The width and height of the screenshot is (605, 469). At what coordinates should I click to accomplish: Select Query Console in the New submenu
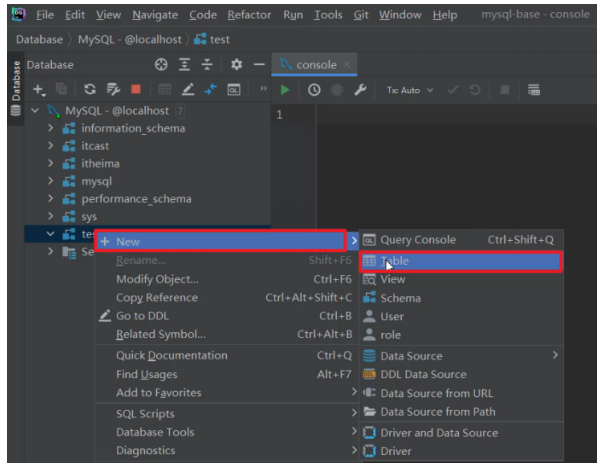coord(461,240)
